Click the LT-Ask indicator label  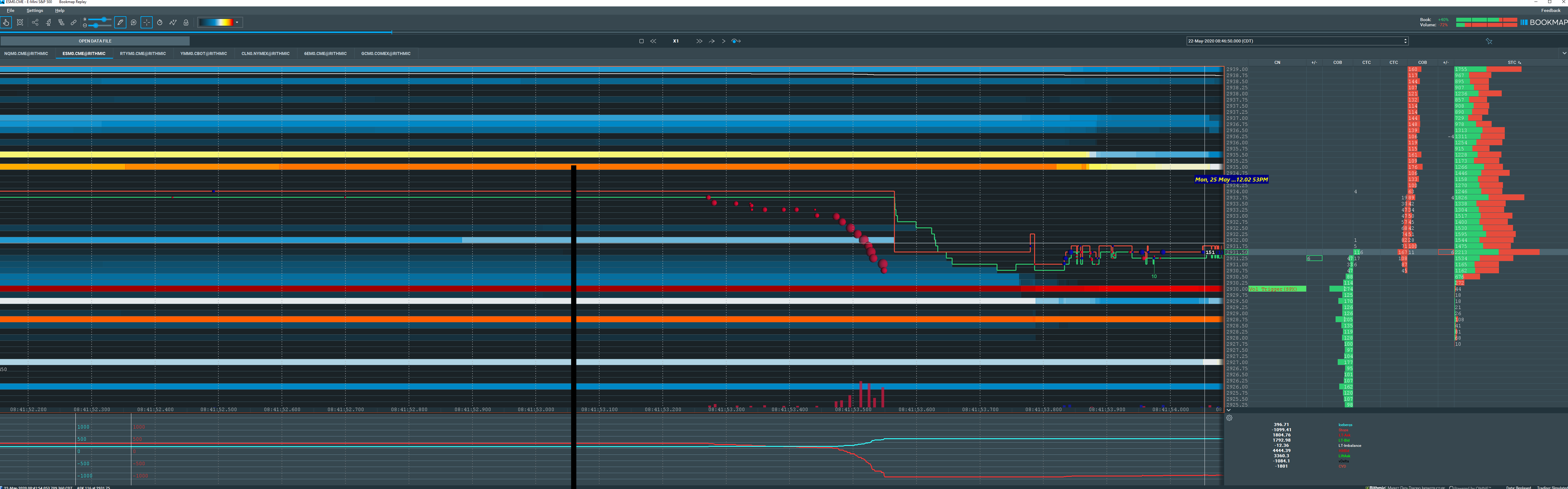tap(1344, 435)
